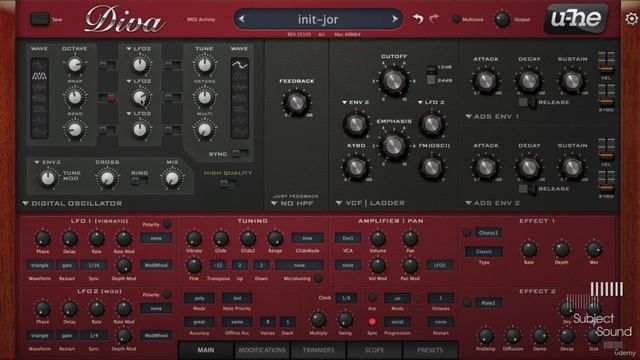Click the Octave knob
The height and width of the screenshot is (360, 640).
(x=75, y=64)
